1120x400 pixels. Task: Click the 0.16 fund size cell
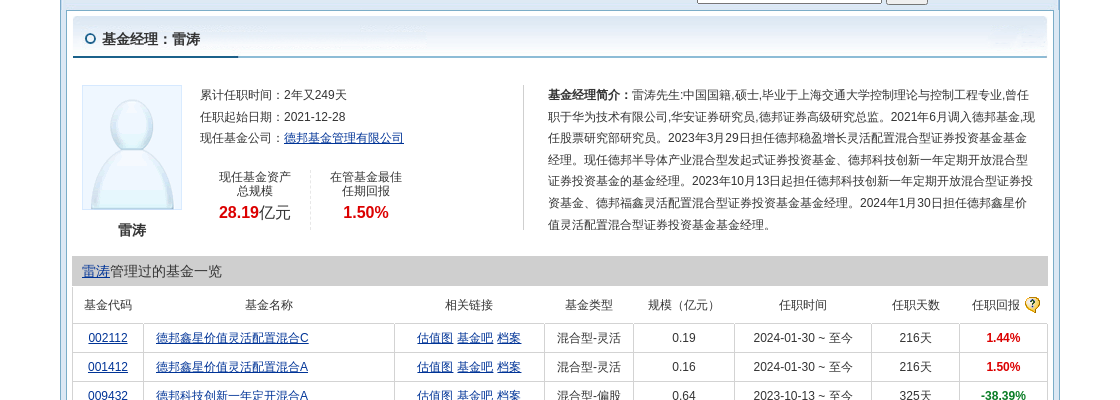(684, 366)
